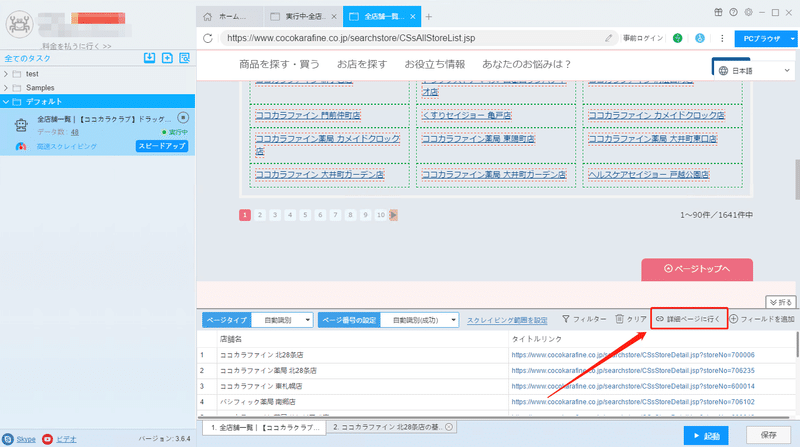Go to page 2 in pagination
Screen dimensions: 800x447
tap(260, 215)
